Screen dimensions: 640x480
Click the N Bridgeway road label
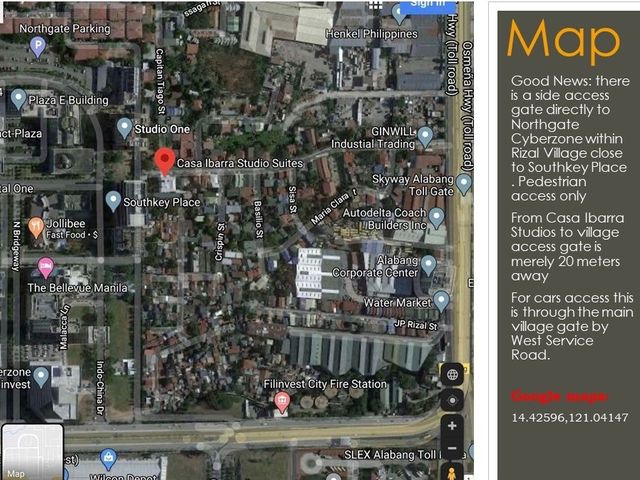[x=16, y=247]
